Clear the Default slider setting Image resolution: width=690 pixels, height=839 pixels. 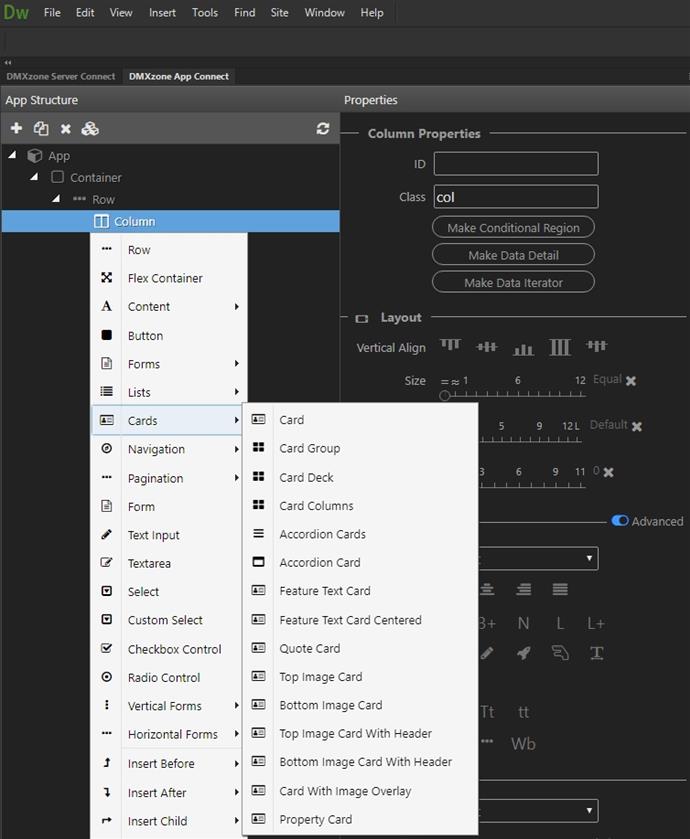[637, 426]
